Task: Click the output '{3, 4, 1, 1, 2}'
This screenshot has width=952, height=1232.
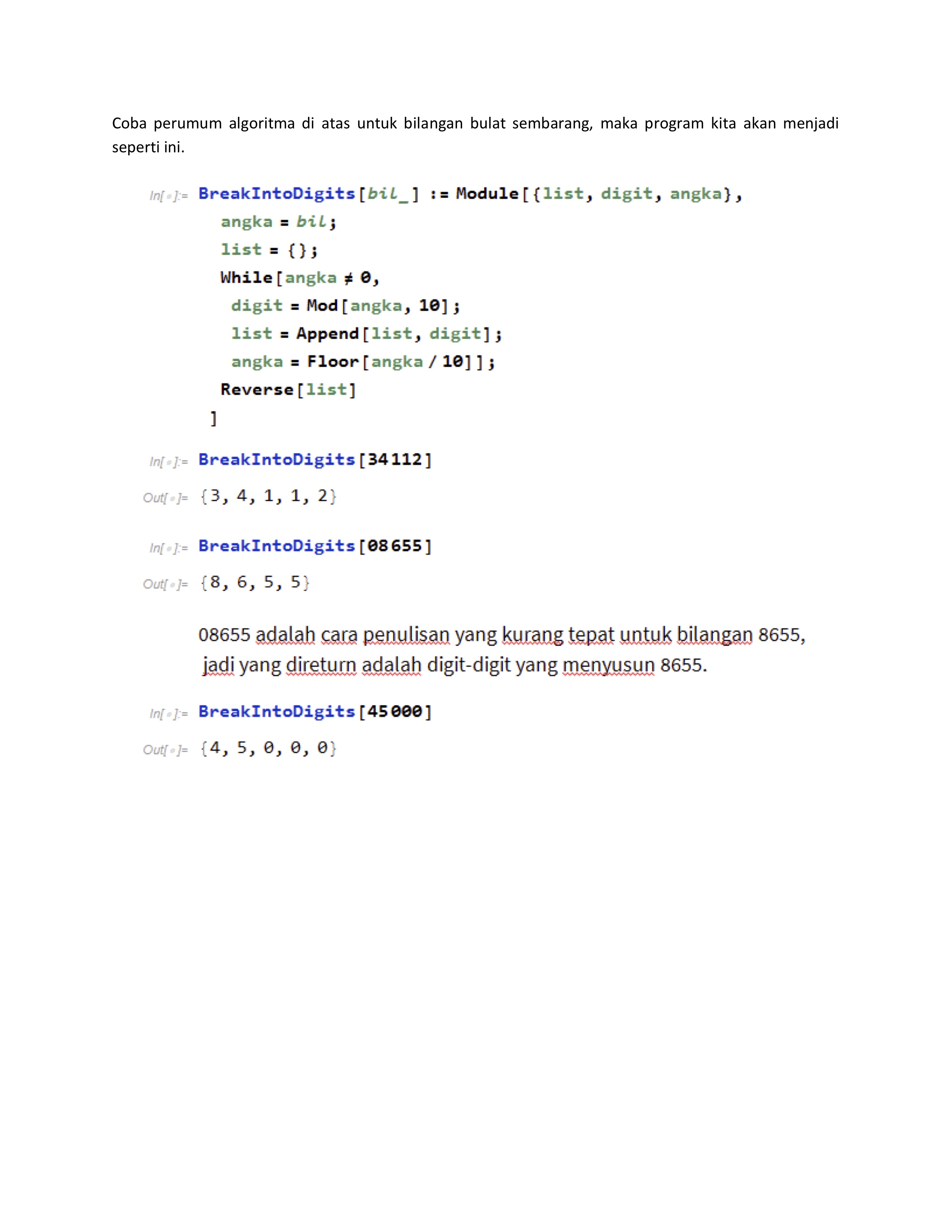Action: click(268, 497)
